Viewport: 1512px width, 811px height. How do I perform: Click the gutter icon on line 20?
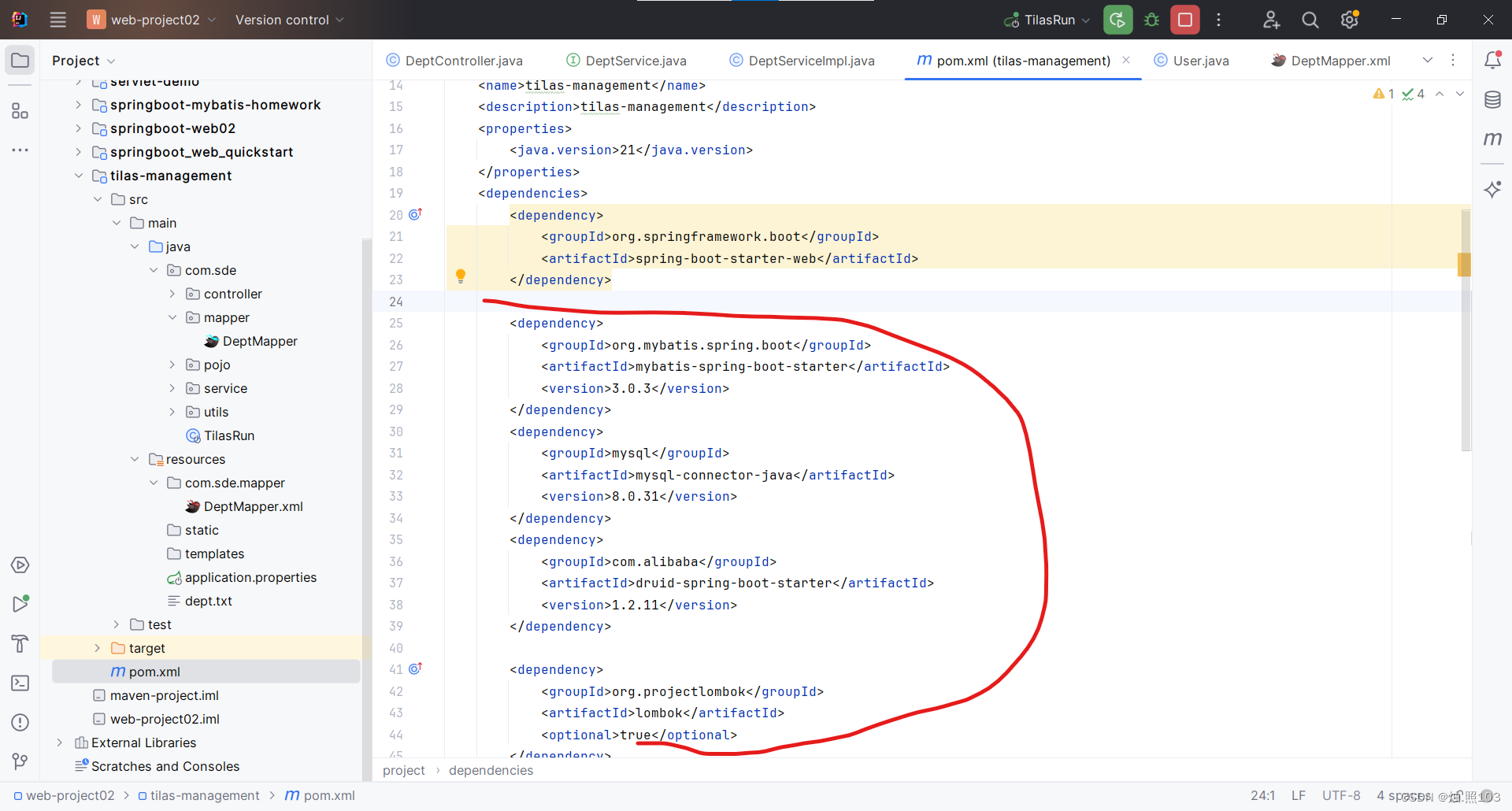coord(416,214)
